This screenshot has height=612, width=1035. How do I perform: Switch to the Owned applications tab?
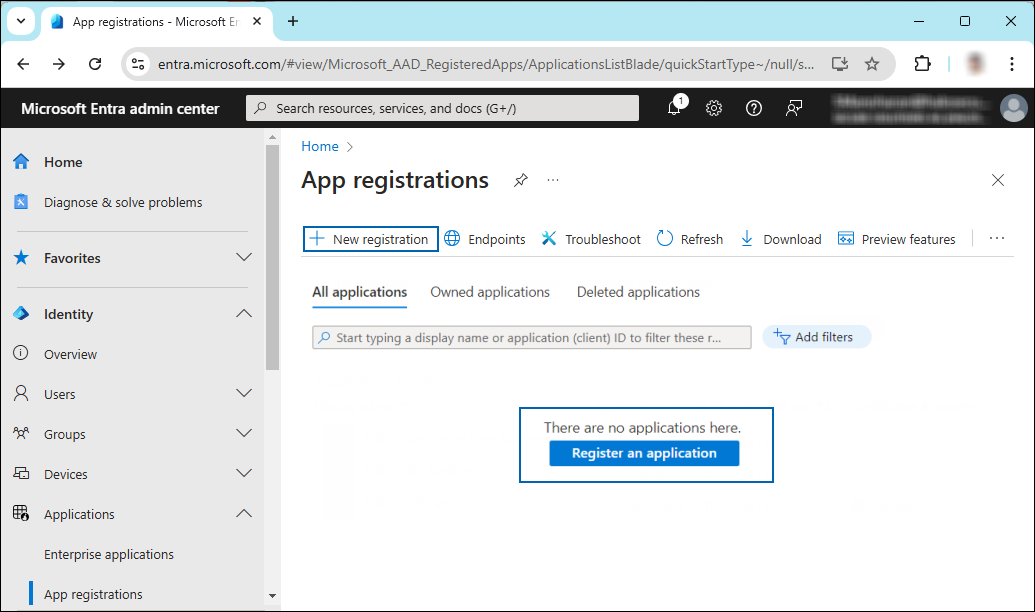(490, 291)
